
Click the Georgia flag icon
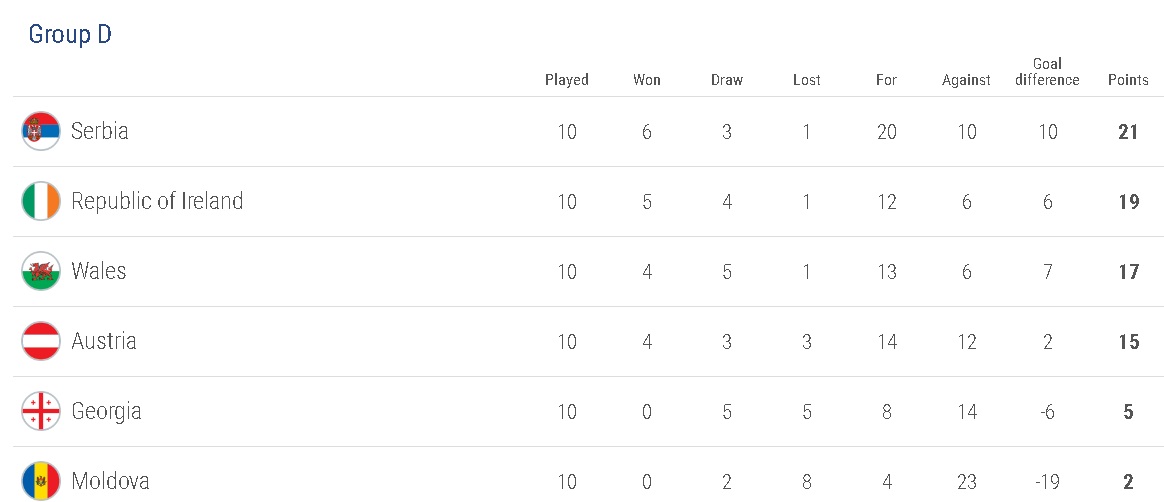pos(41,411)
